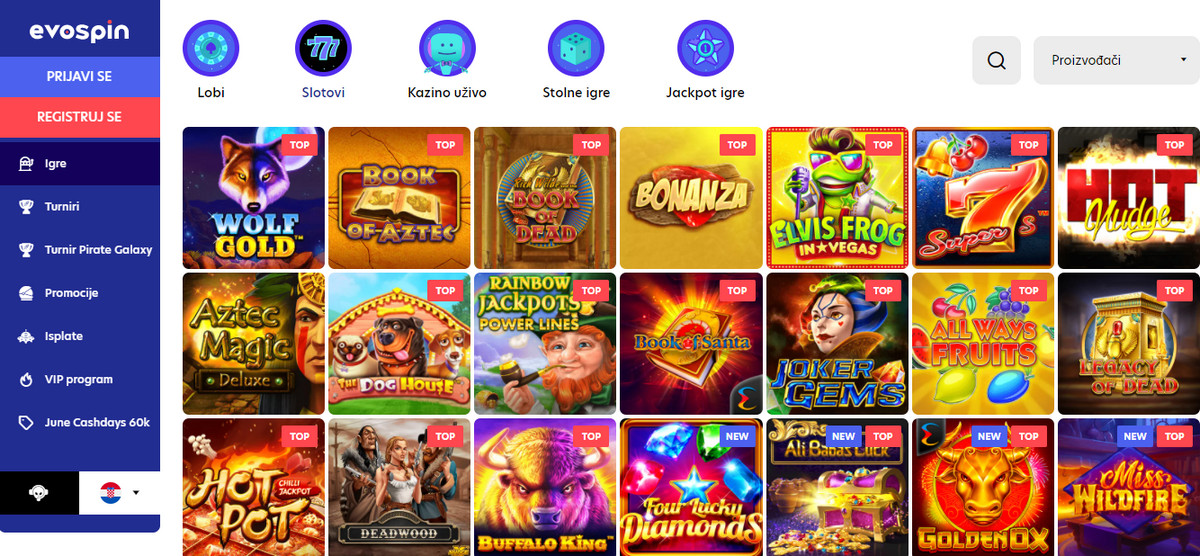1200x556 pixels.
Task: Select the Slotovi 777 icon
Action: pos(323,48)
